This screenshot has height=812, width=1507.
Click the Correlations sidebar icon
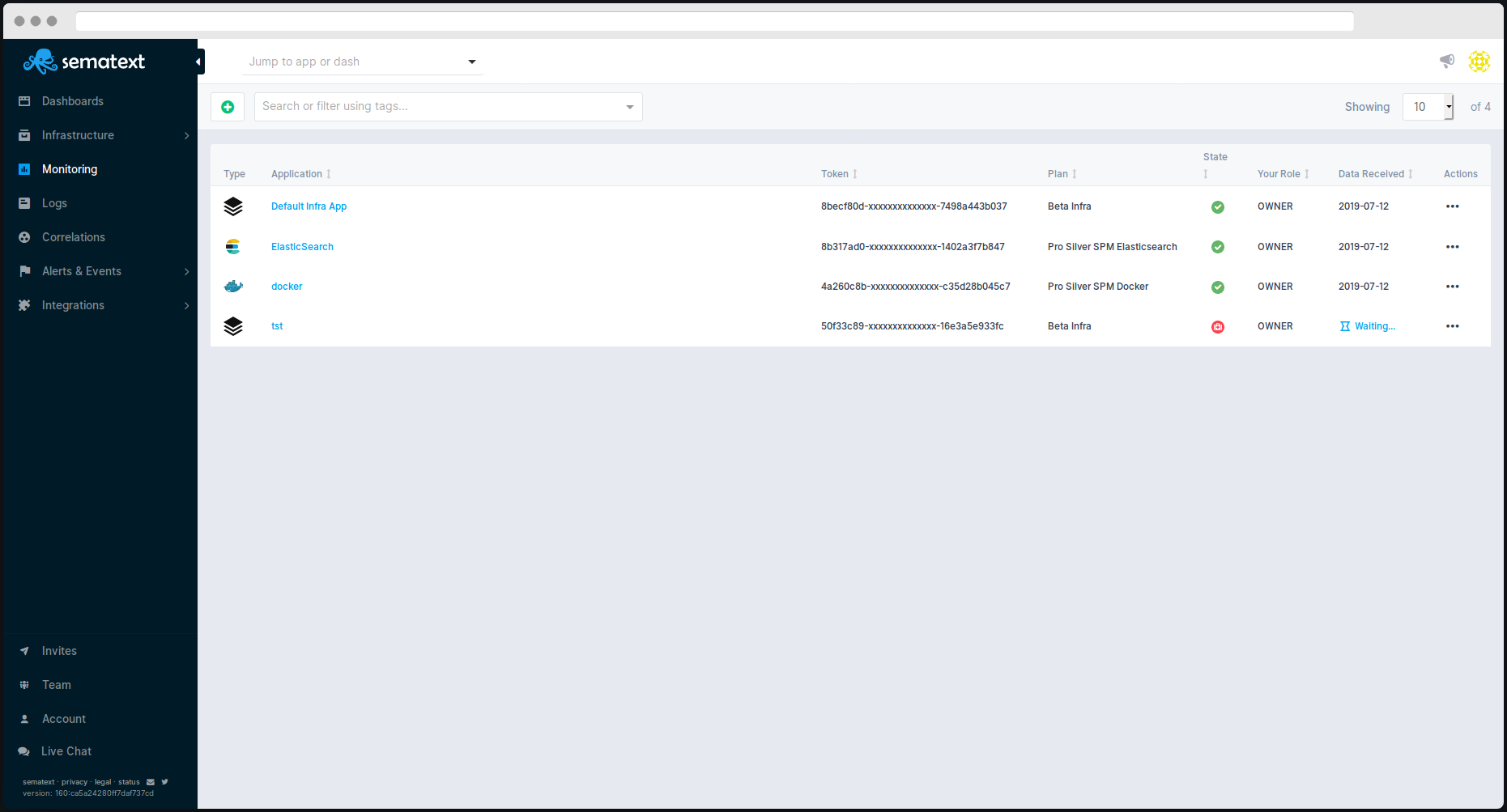24,237
